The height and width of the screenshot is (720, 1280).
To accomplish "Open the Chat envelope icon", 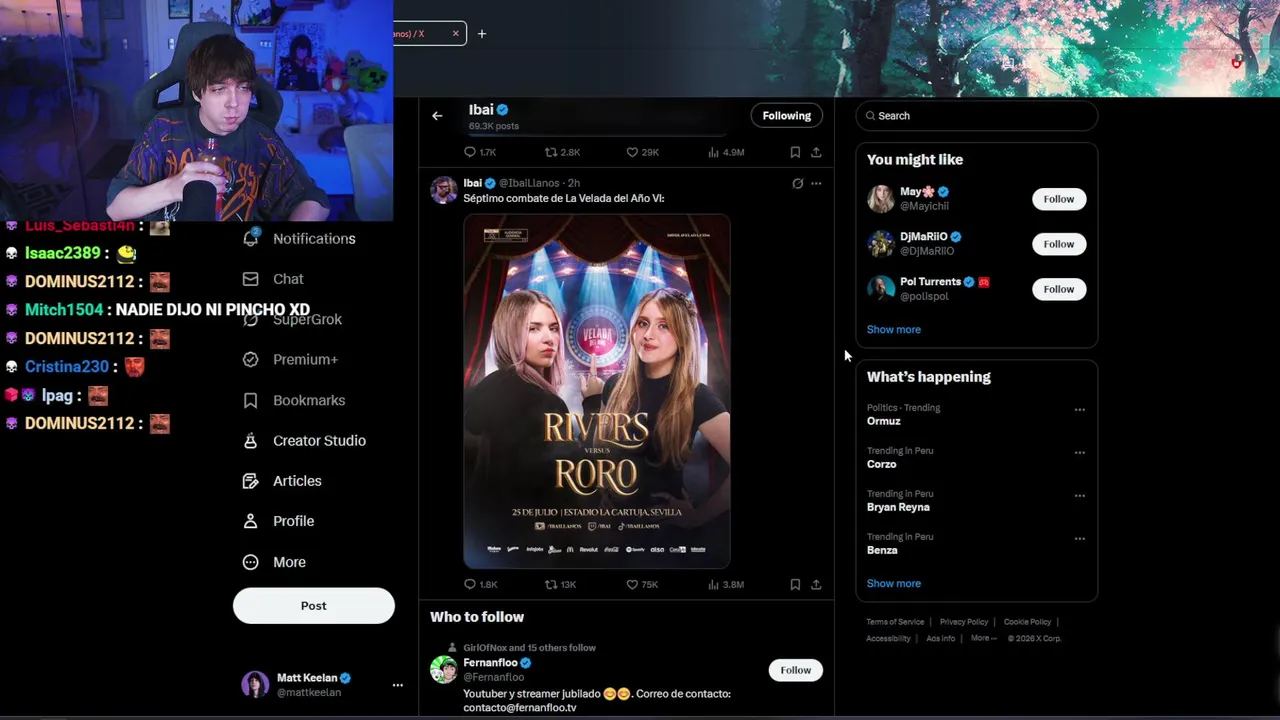I will point(251,279).
